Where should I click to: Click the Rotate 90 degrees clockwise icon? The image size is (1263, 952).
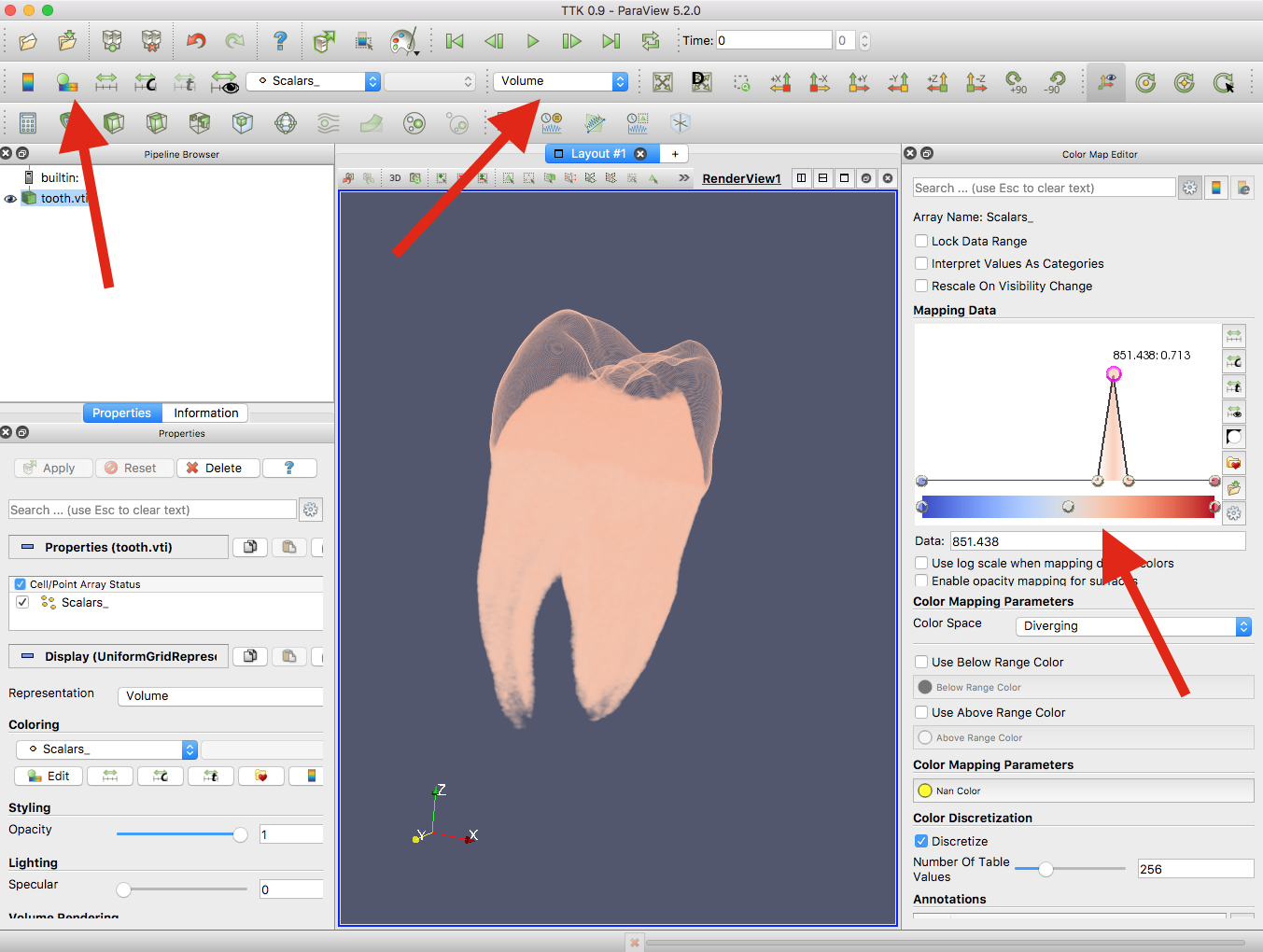click(x=1016, y=82)
